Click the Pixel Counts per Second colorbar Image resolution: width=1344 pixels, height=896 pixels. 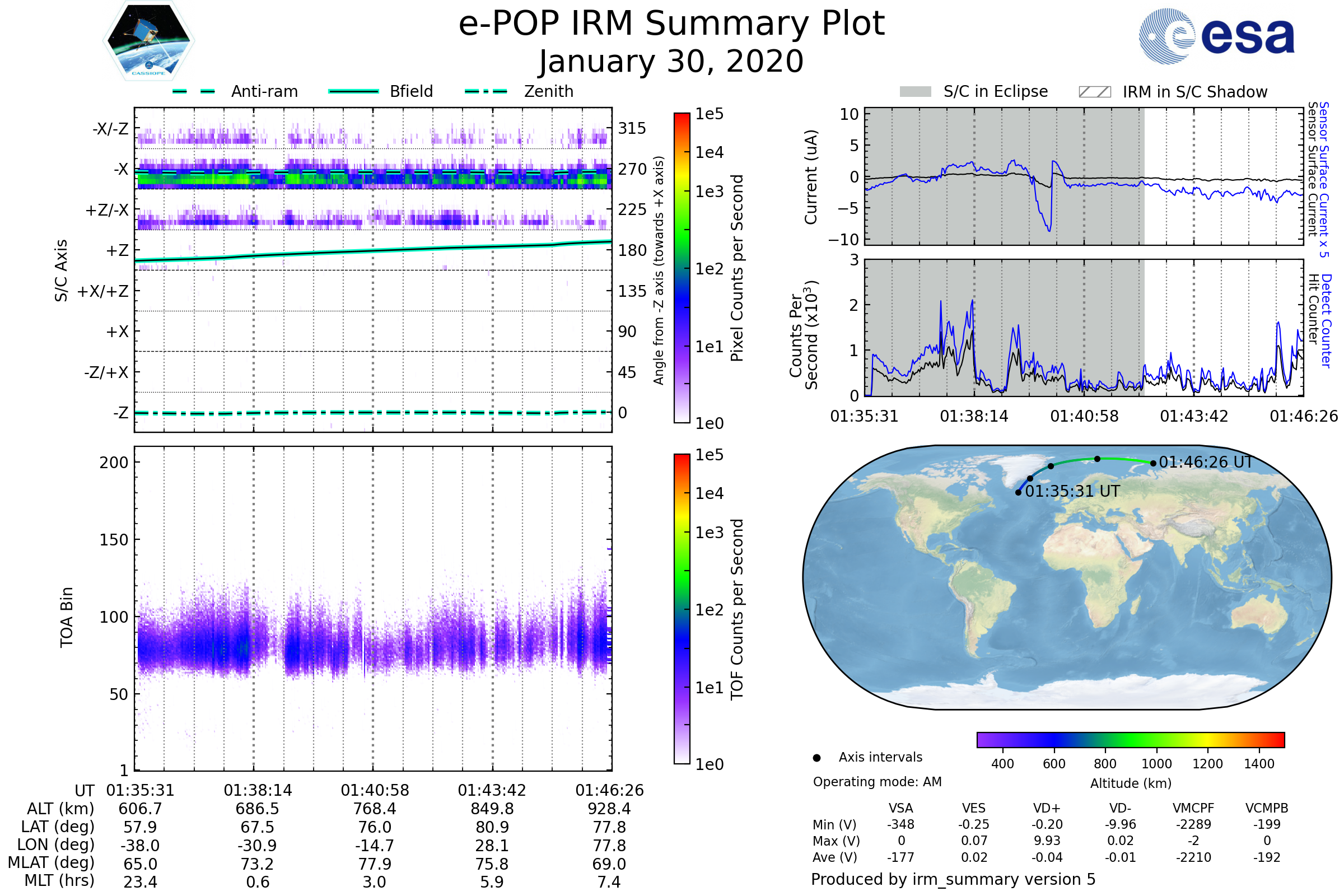[682, 268]
